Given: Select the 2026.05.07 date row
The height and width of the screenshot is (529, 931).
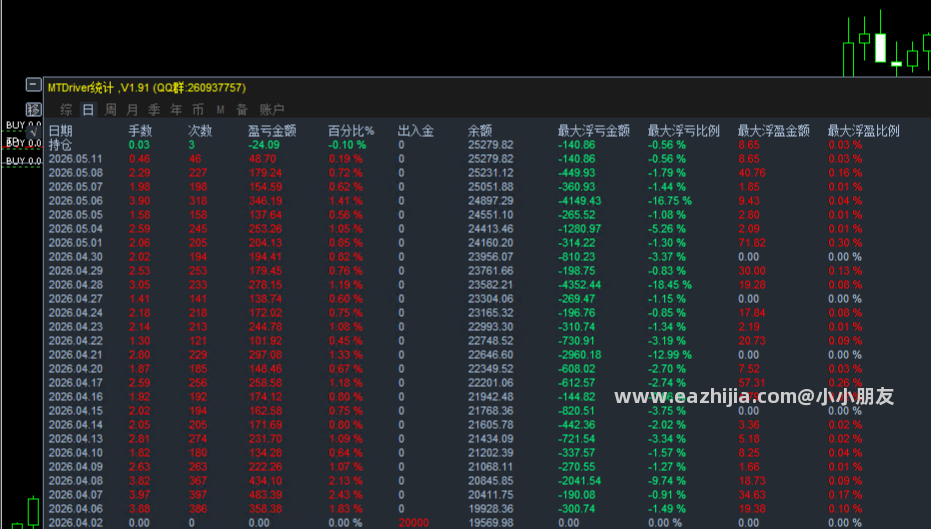Looking at the screenshot, I should tap(75, 187).
